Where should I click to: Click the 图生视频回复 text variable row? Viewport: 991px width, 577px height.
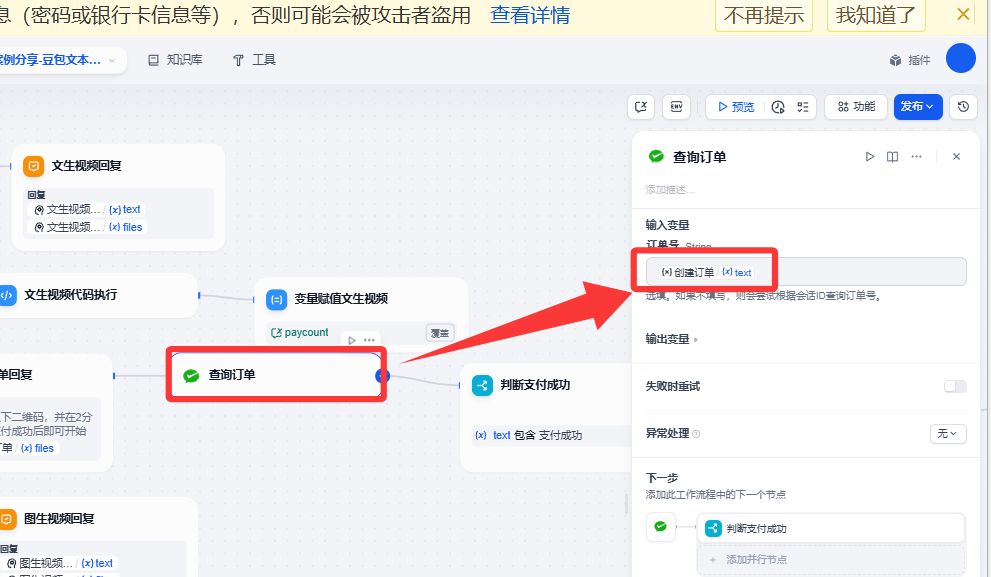point(60,563)
